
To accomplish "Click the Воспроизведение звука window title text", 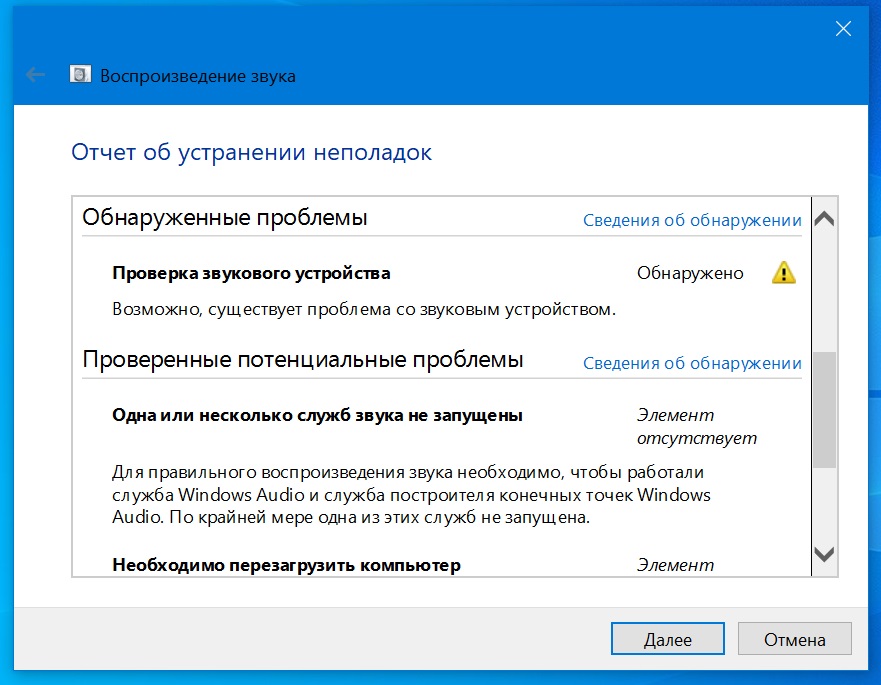I will [196, 76].
